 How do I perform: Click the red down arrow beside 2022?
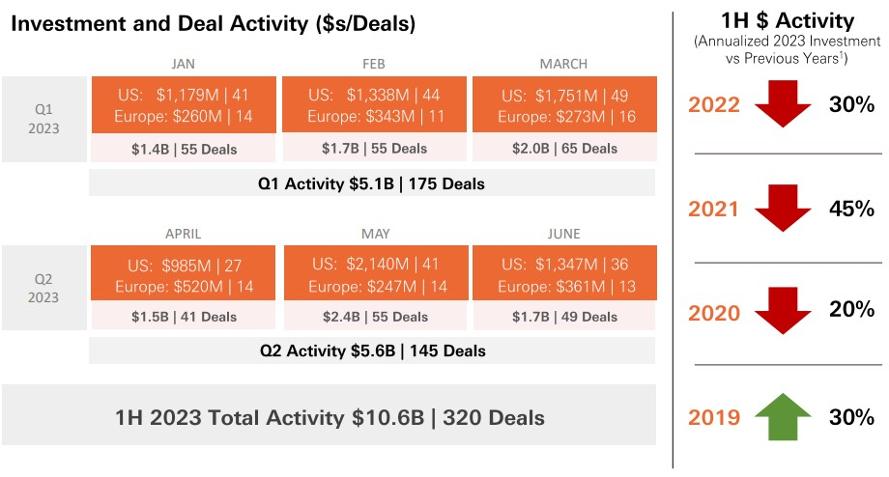(783, 103)
